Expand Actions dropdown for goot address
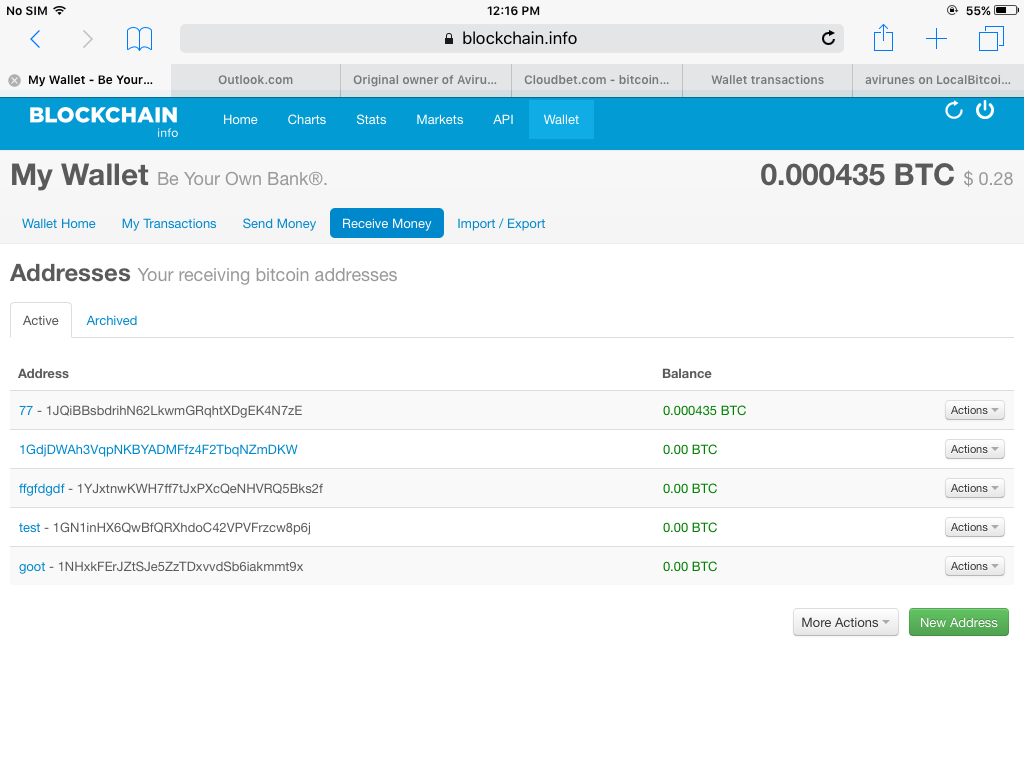The image size is (1024, 768). coord(974,566)
